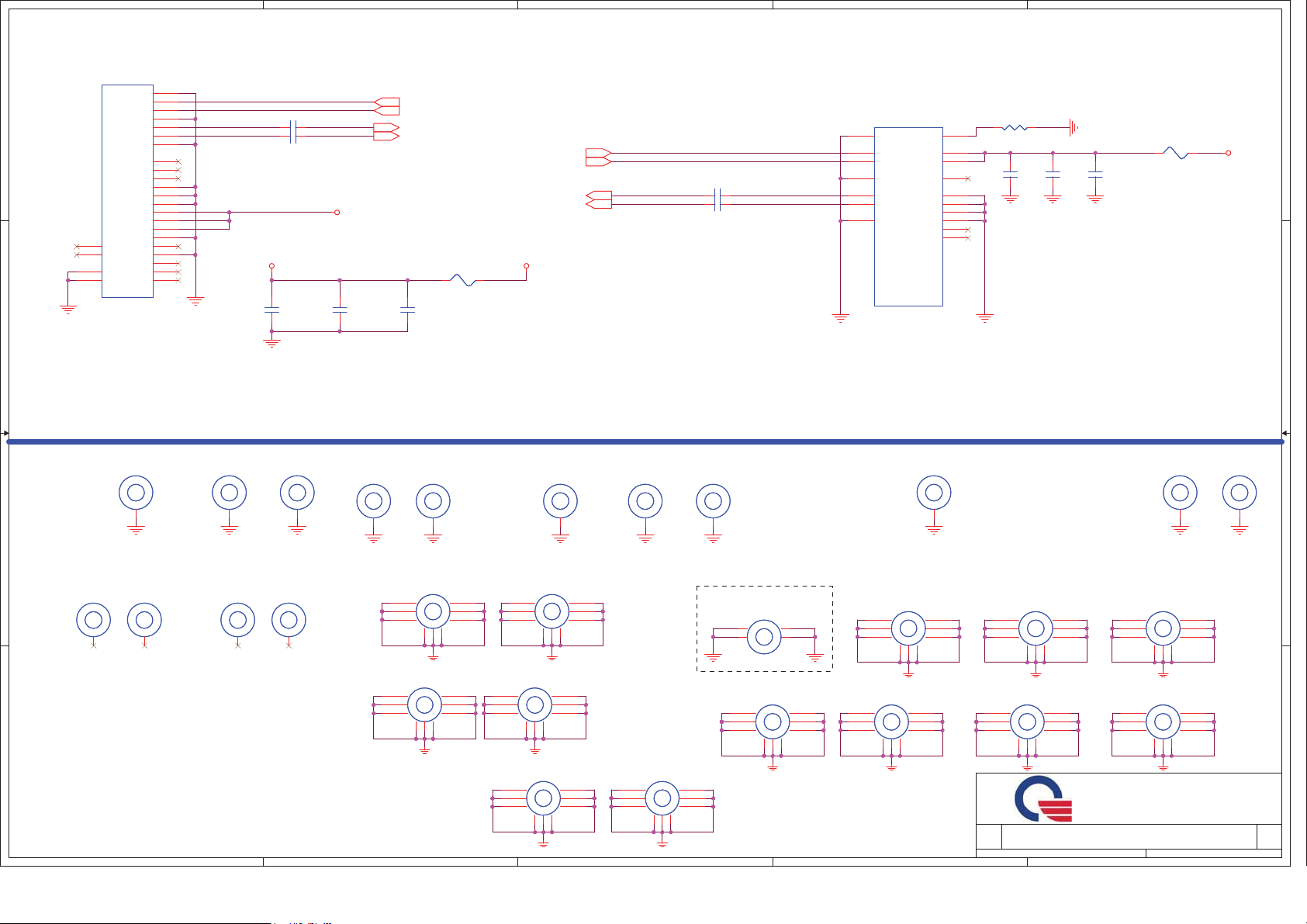Select the ground symbol under the left connector's bus
Screen dimensions: 1307x924
point(195,301)
